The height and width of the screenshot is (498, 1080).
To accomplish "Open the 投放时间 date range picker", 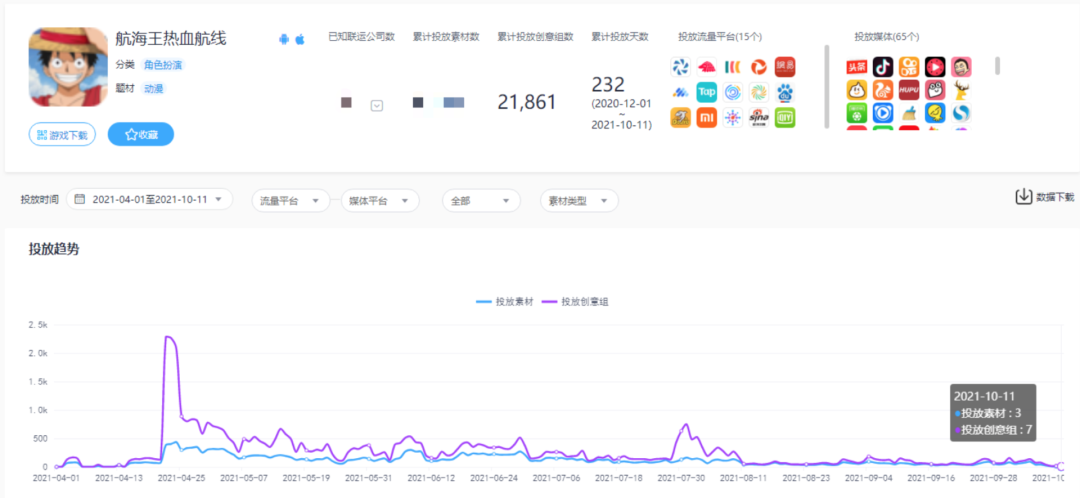I will (149, 200).
